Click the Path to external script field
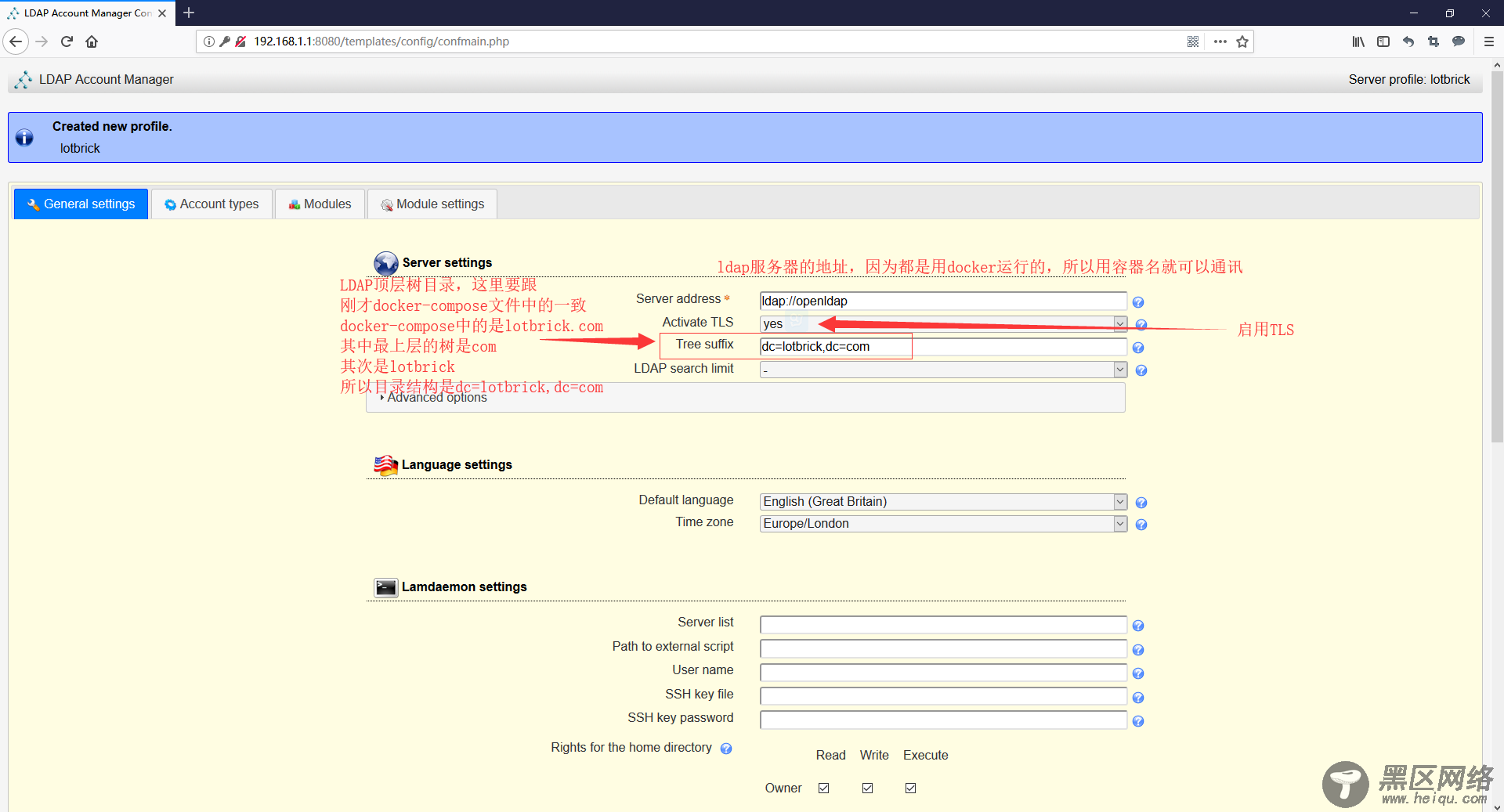The image size is (1504, 812). 943,648
